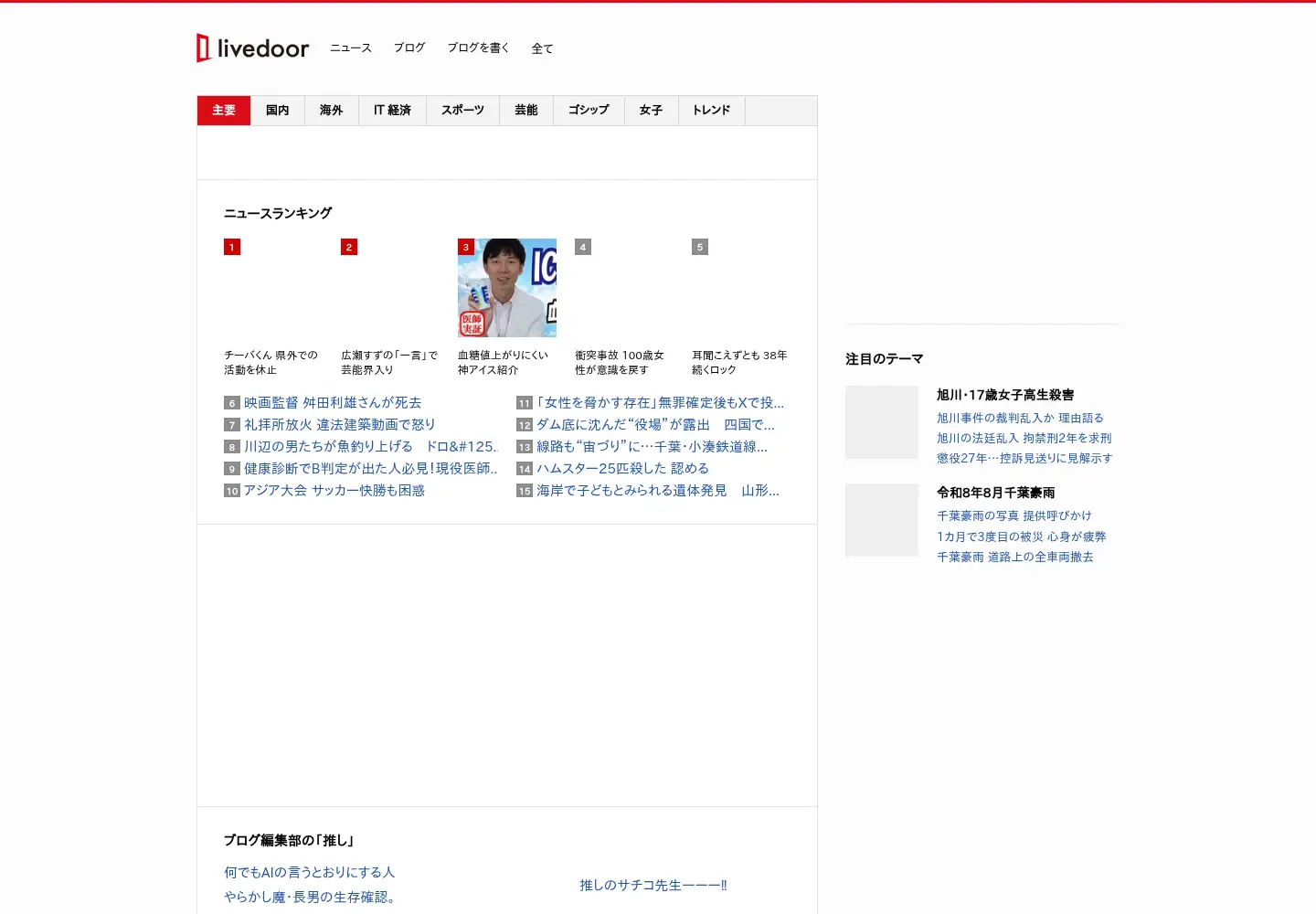
Task: Switch to the ゴシップ tab
Action: pyautogui.click(x=589, y=111)
